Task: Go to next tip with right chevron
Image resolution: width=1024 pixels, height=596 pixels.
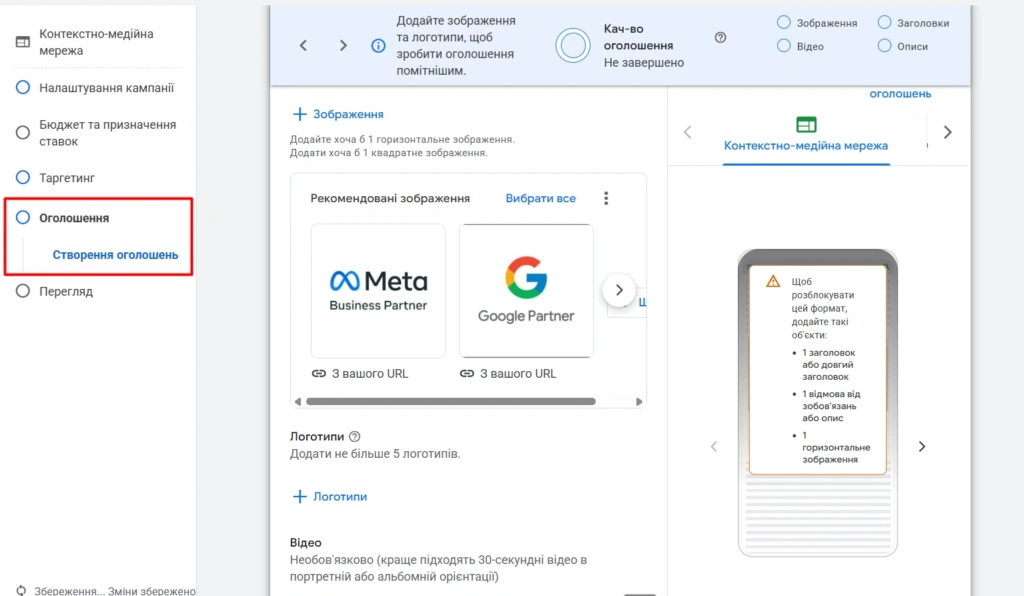Action: pos(343,46)
